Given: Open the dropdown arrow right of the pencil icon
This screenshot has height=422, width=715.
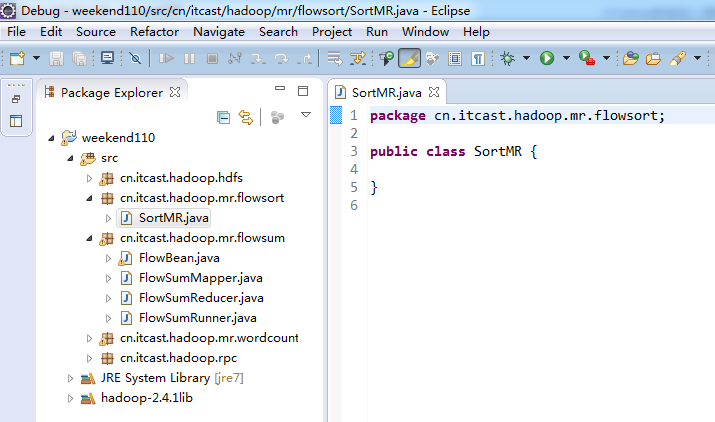Looking at the screenshot, I should tap(697, 58).
